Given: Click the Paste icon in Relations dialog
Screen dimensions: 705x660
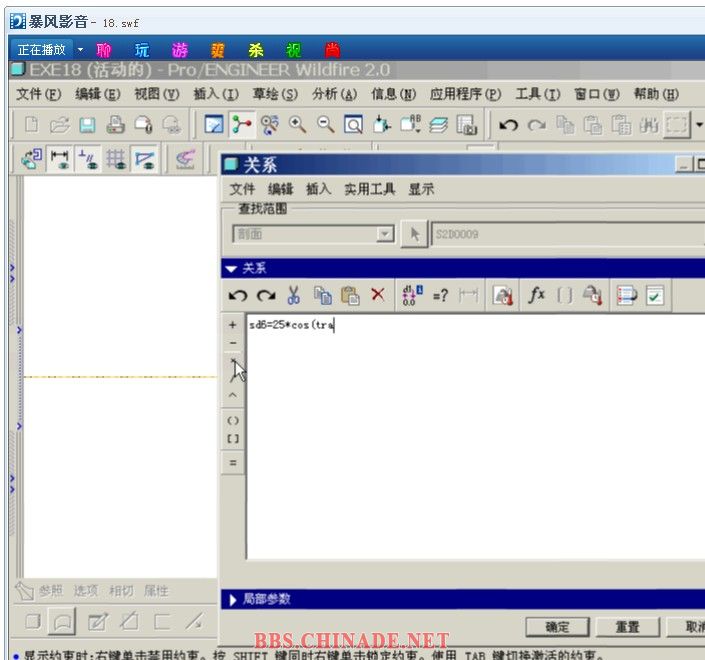Looking at the screenshot, I should (x=350, y=296).
